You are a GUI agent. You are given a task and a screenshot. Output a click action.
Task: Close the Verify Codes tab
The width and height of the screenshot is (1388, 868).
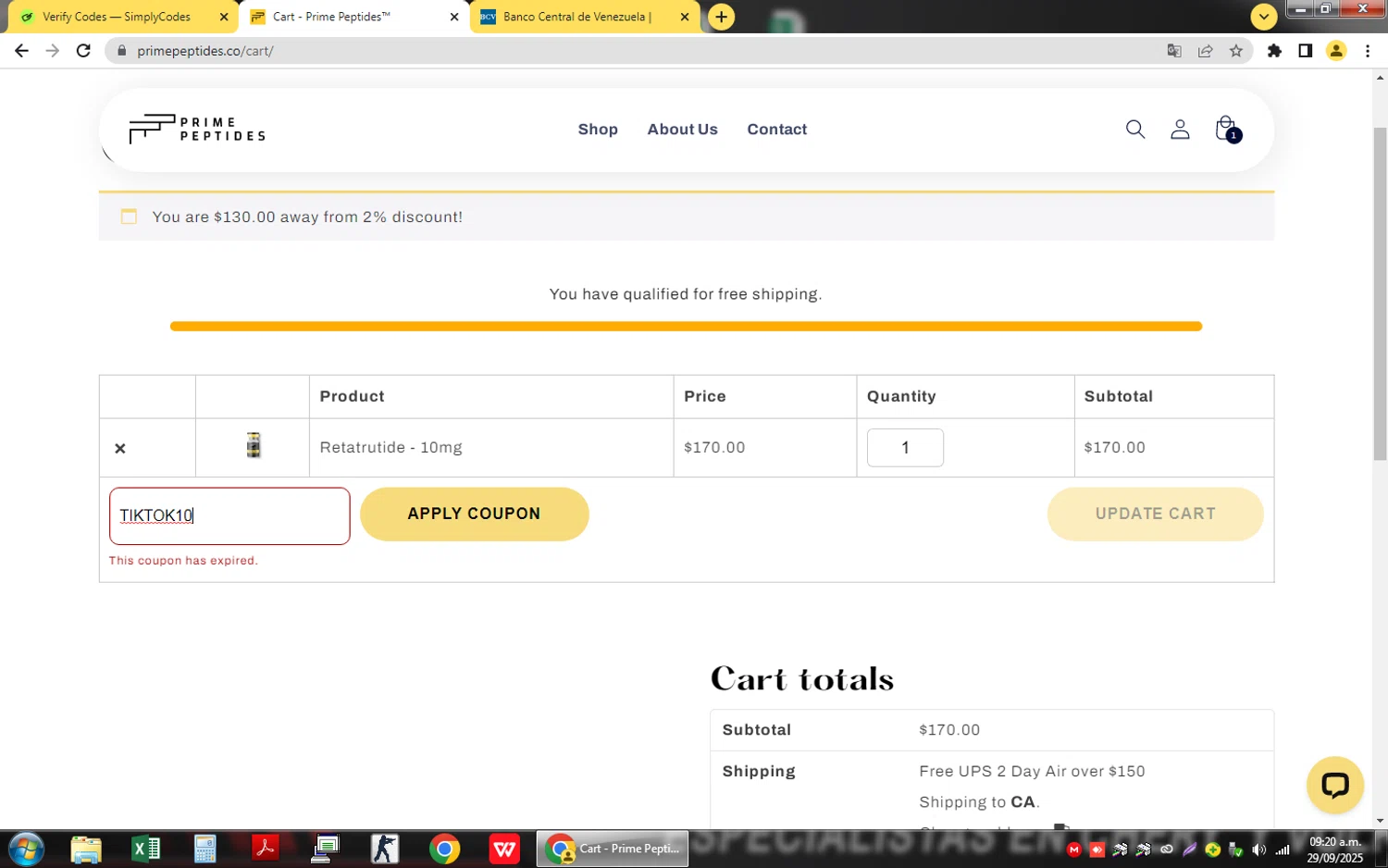click(x=224, y=17)
